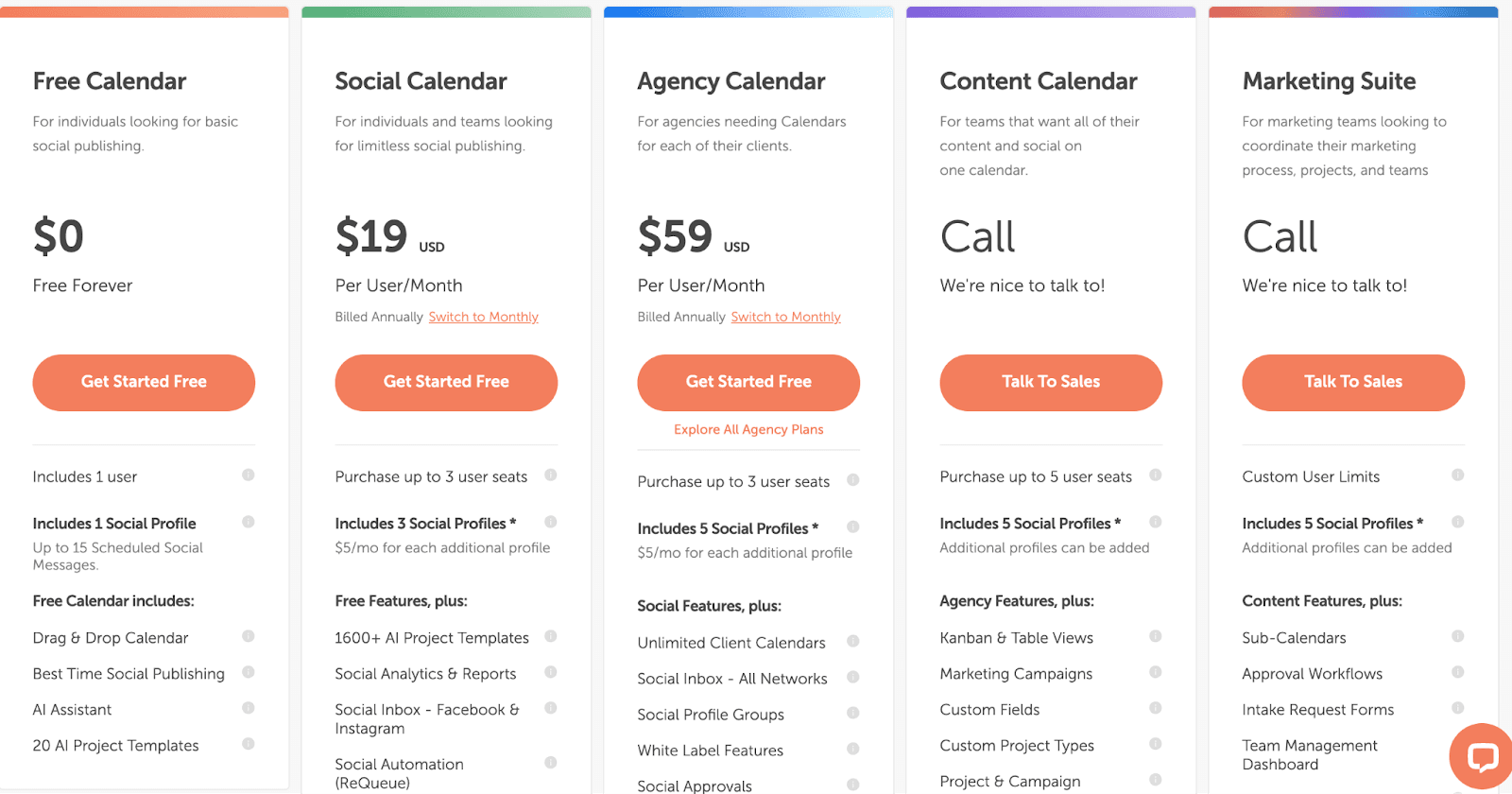Click info icon beside Approval Workflows
This screenshot has width=1512, height=794.
(x=1458, y=672)
